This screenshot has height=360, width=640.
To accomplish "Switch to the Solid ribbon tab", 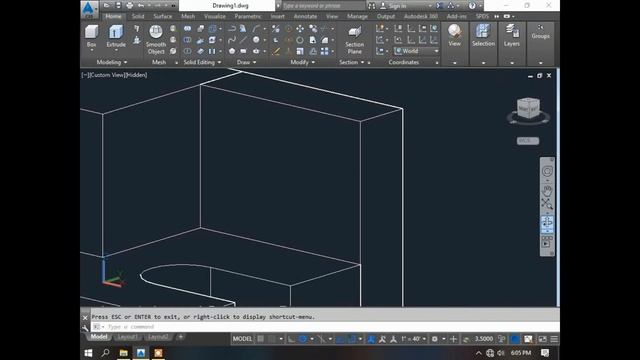I will pos(138,16).
